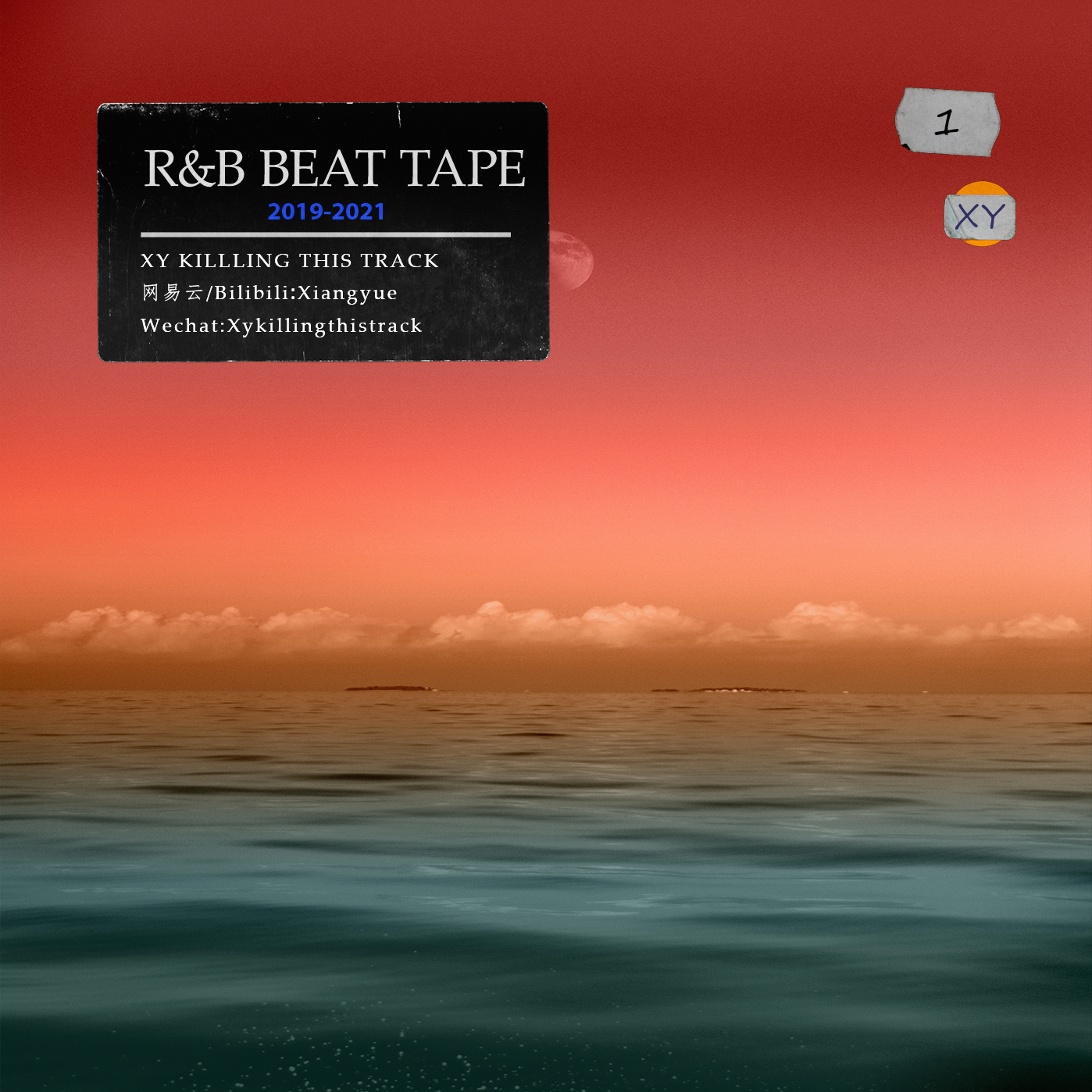Click the 'XY KILLLING THIS TRACK' line
The width and height of the screenshot is (1092, 1092).
click(290, 260)
